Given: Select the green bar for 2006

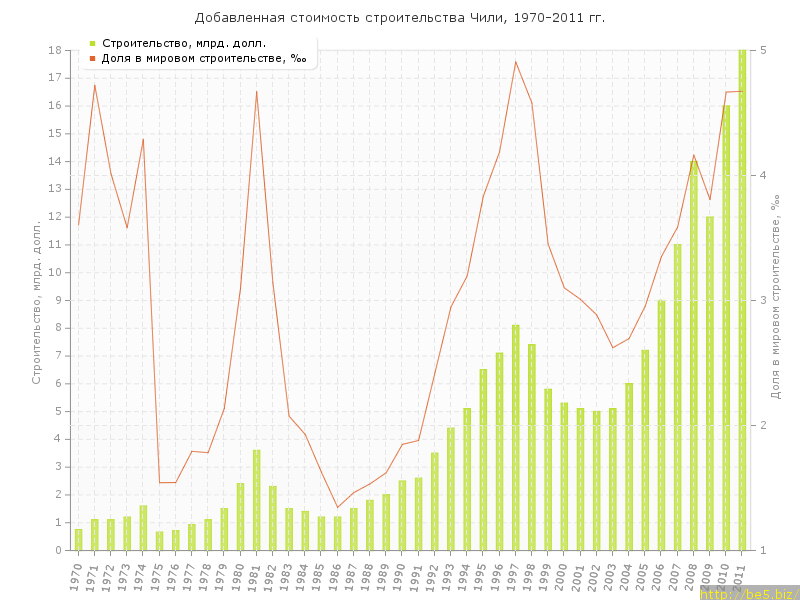Looking at the screenshot, I should [661, 425].
